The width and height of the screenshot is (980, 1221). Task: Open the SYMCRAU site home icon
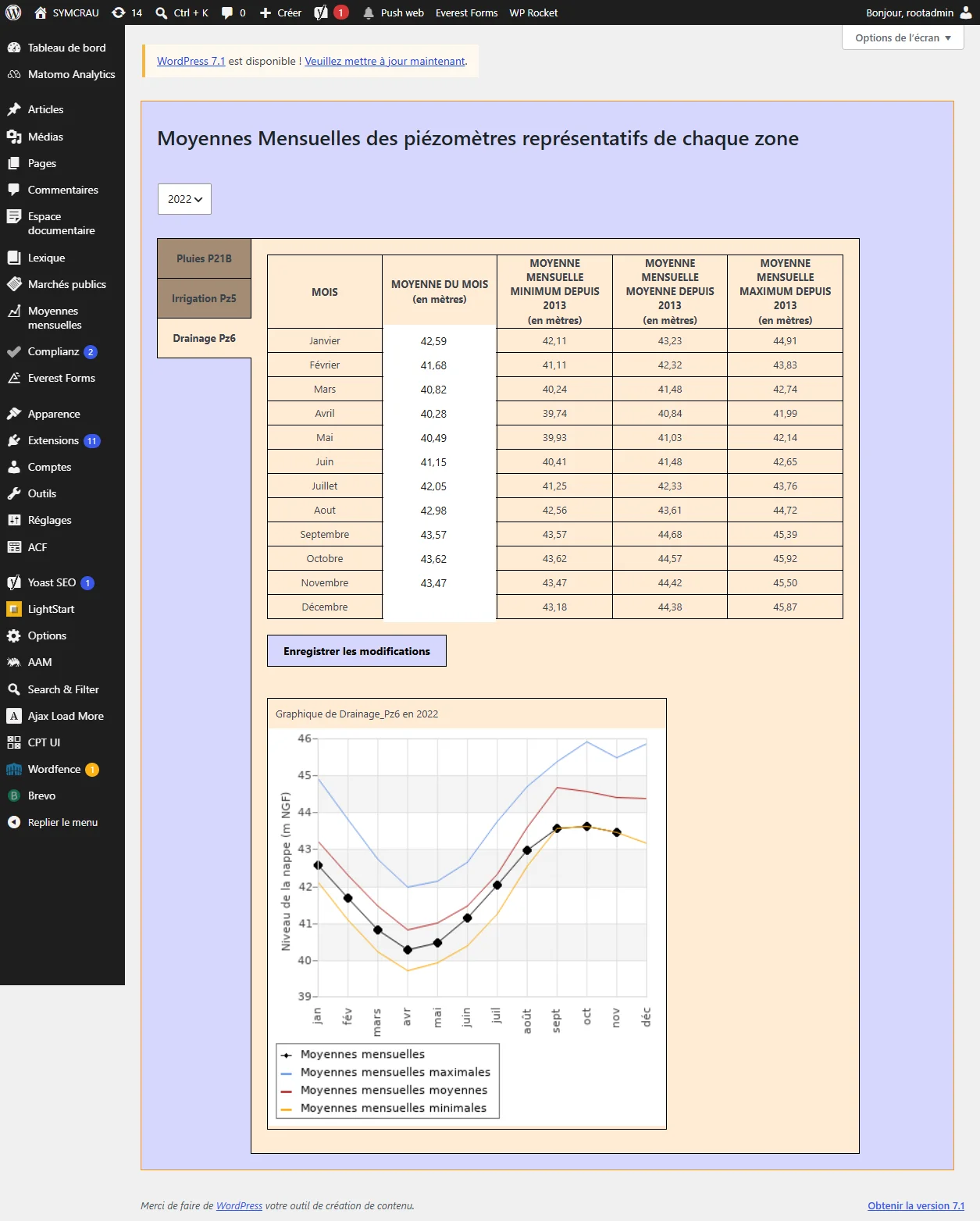click(41, 12)
